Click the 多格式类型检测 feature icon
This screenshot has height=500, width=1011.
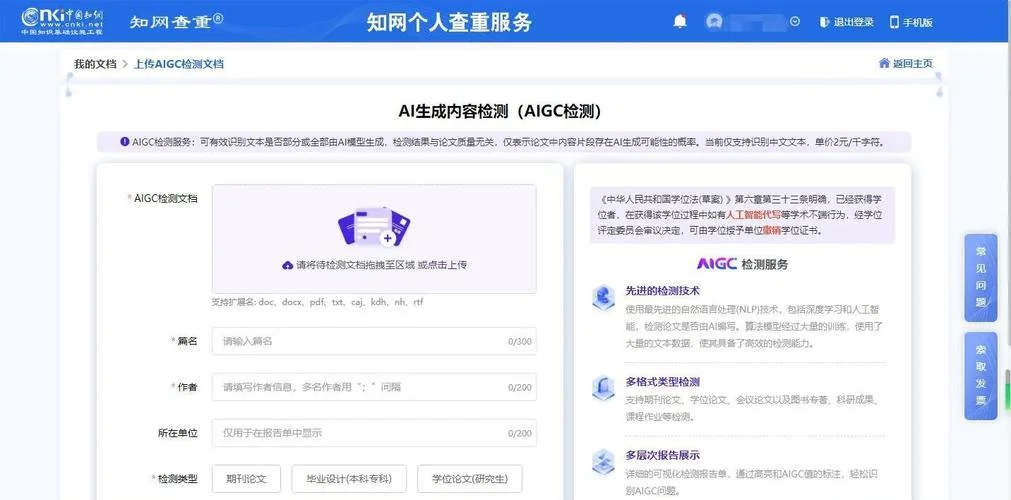[x=603, y=388]
